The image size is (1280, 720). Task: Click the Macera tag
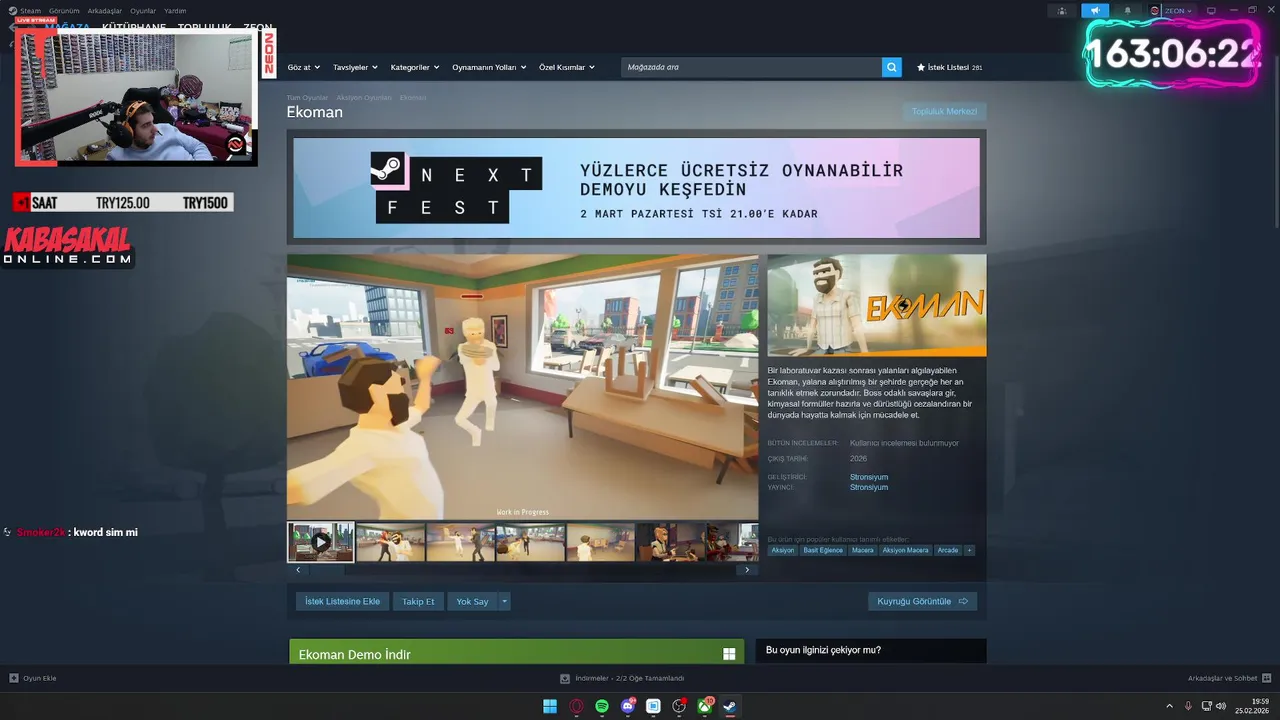[863, 550]
